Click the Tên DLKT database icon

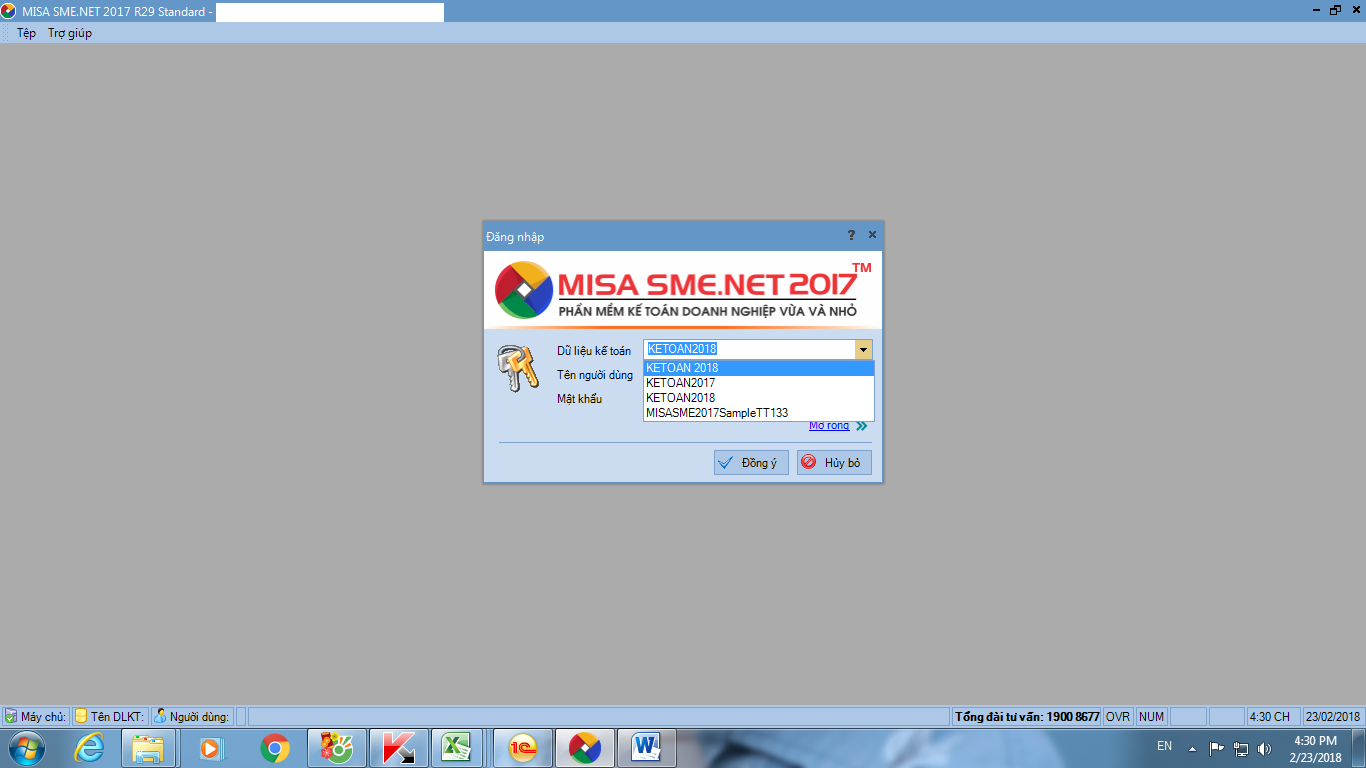click(81, 716)
